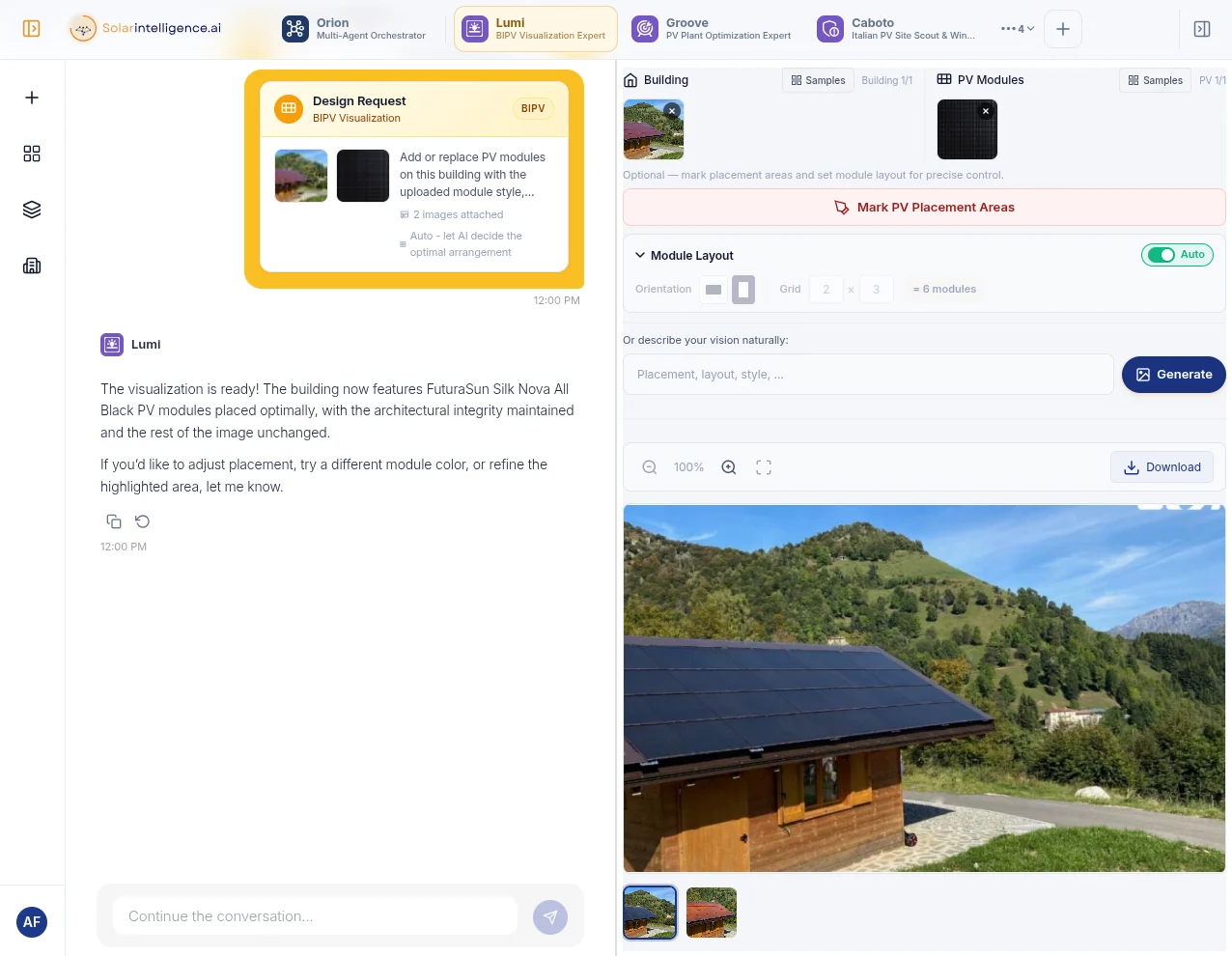Zoom out the visualization image

[650, 467]
